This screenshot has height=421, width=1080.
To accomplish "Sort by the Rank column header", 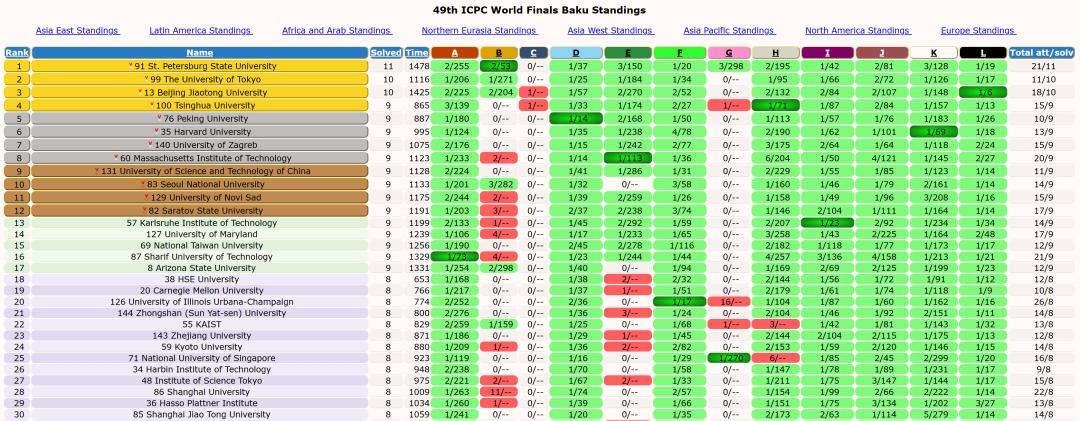I will [16, 53].
